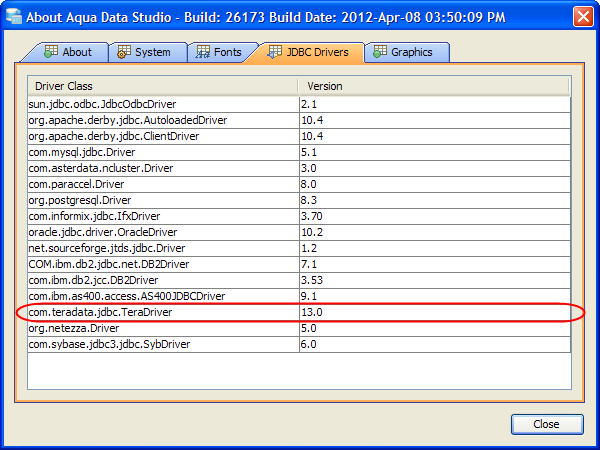
Task: Click the Fonts tab icon
Action: (202, 52)
